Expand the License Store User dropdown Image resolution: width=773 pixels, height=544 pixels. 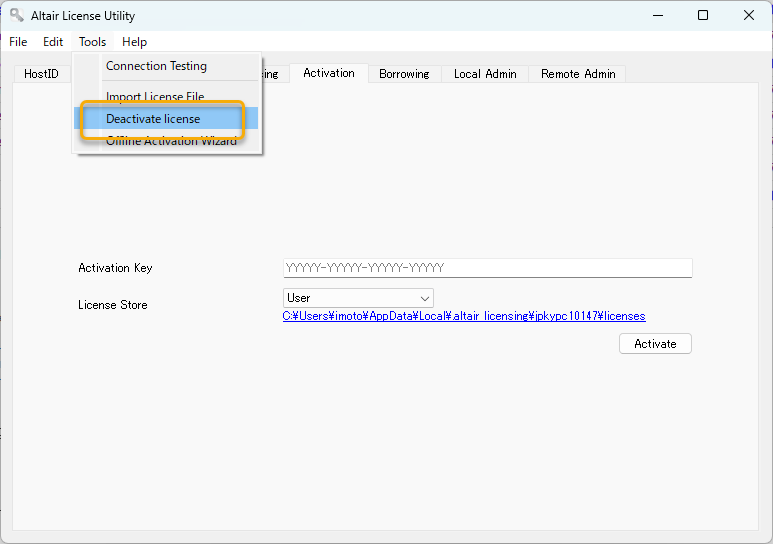tap(358, 298)
